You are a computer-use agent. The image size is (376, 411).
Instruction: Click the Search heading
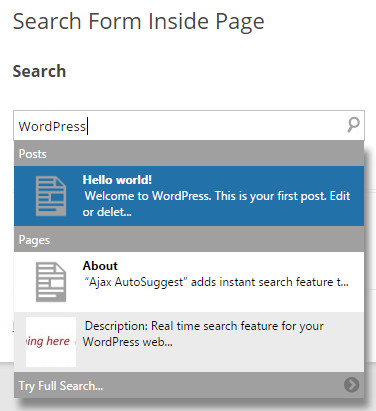(x=39, y=71)
